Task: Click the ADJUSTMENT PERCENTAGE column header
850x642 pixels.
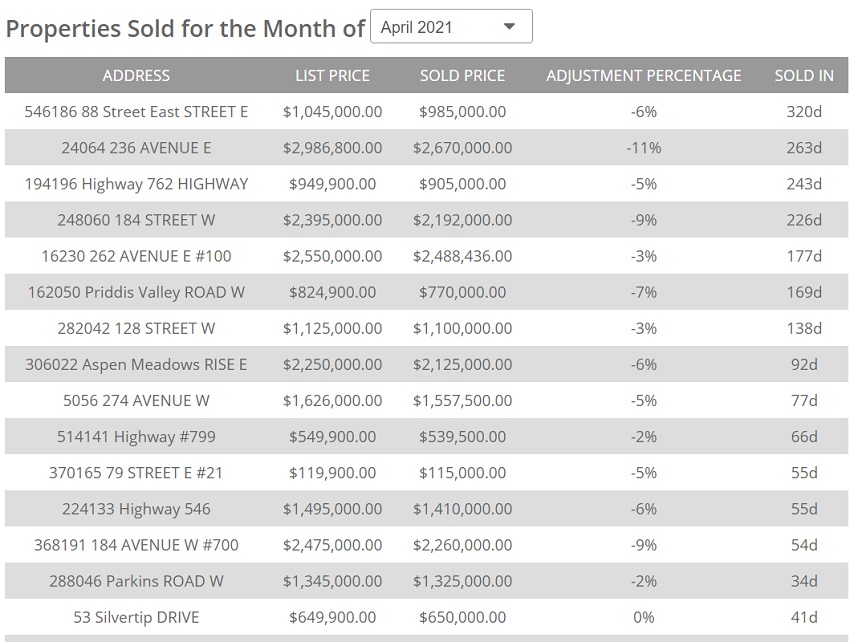Action: [644, 76]
